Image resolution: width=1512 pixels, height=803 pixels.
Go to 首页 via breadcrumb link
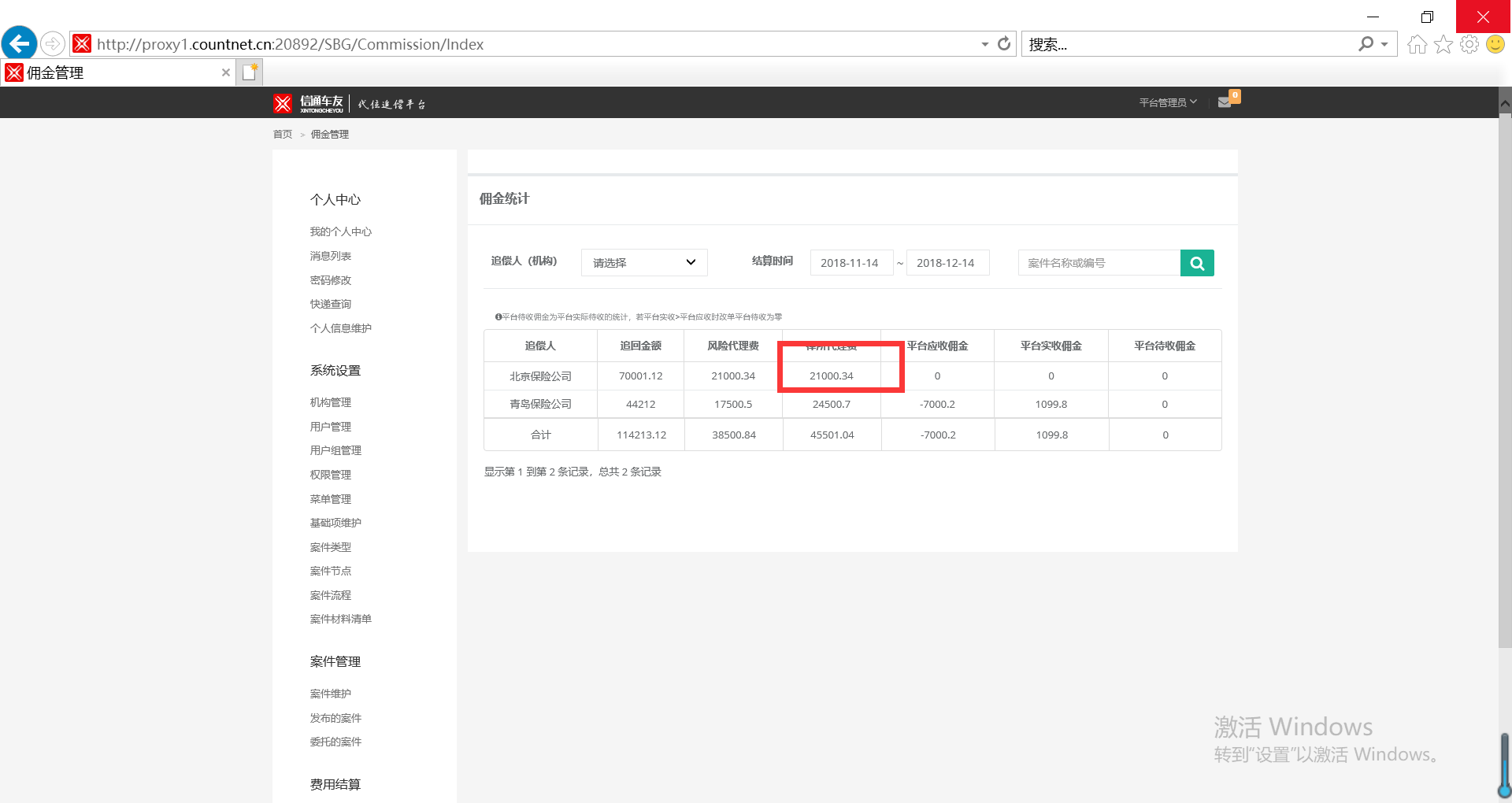coord(282,135)
